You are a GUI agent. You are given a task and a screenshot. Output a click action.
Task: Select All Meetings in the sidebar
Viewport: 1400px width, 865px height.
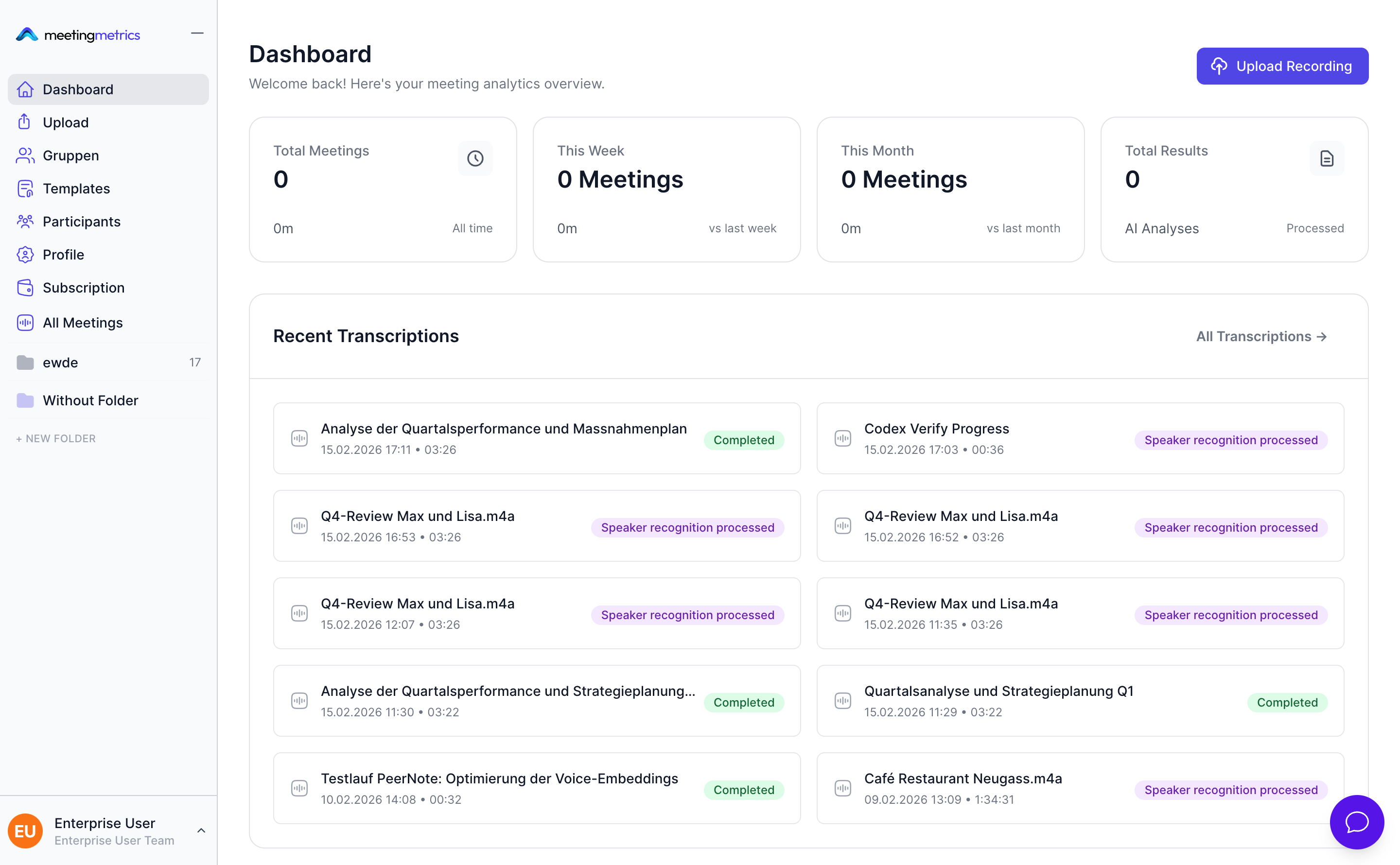point(82,323)
